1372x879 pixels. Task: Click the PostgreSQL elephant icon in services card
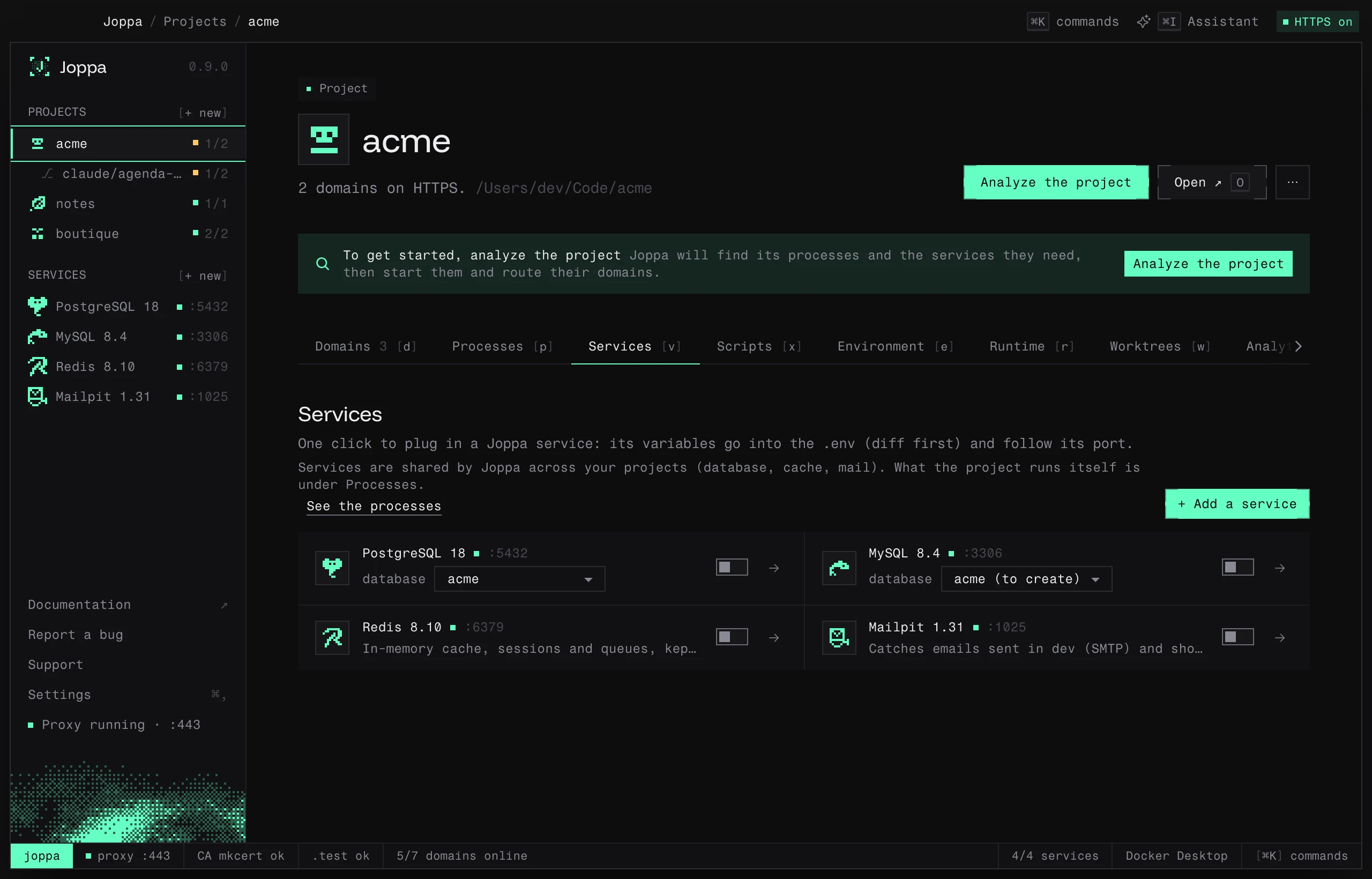(x=332, y=568)
